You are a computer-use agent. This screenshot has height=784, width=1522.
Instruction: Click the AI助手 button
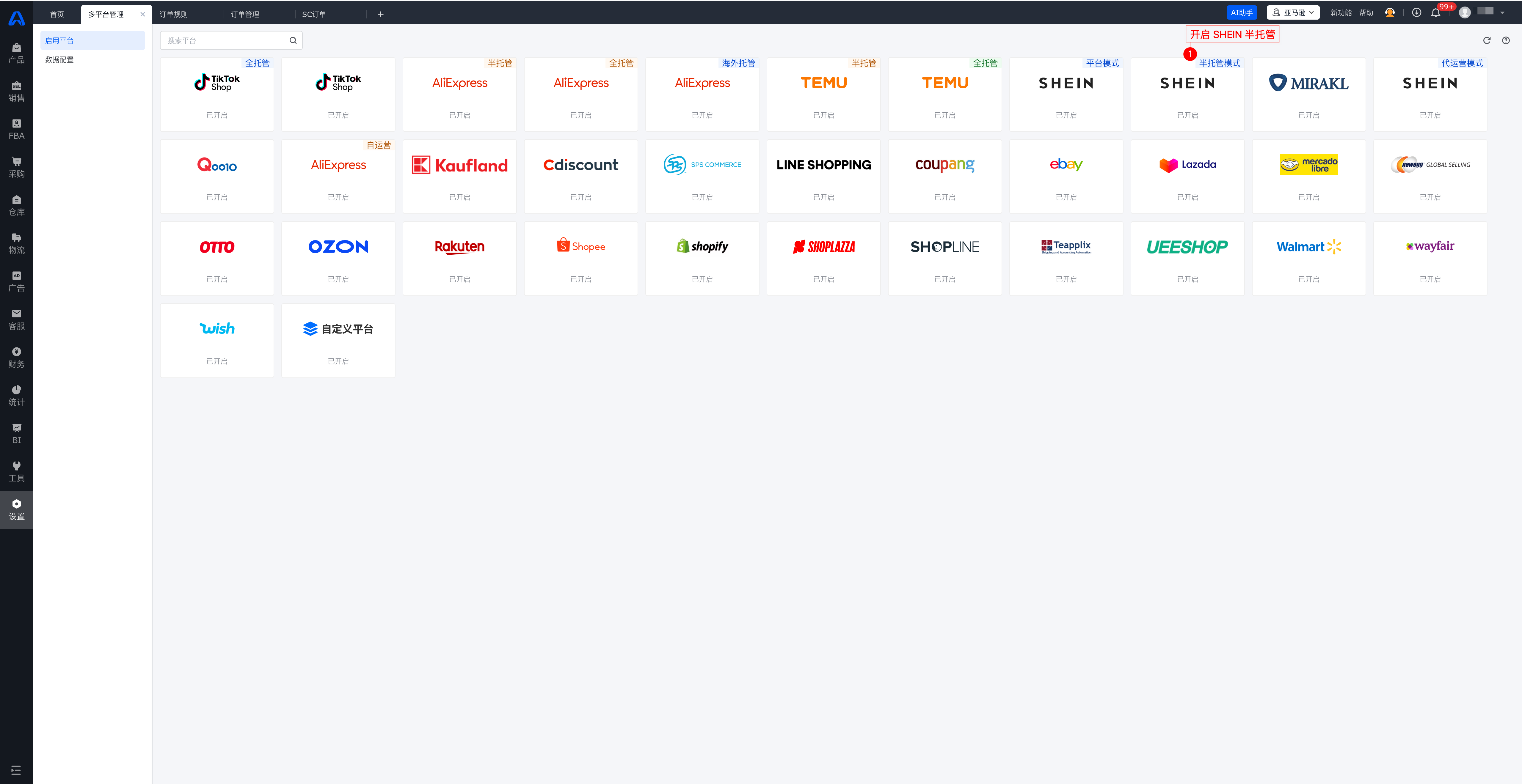1241,12
